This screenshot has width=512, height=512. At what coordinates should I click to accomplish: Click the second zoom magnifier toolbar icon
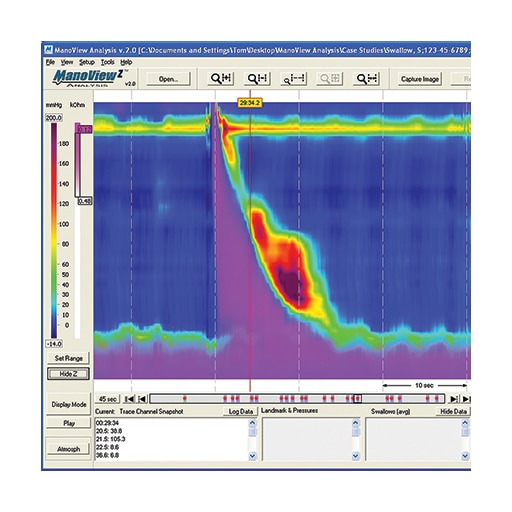point(257,79)
